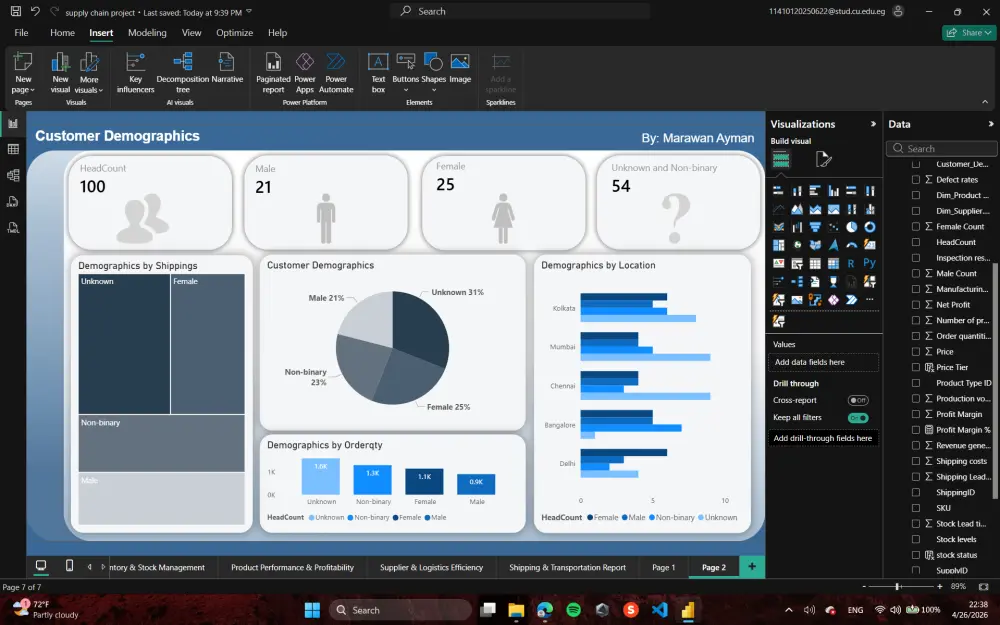The image size is (1000, 625).
Task: Open the Shipping & Transportation Report page tab
Action: click(567, 567)
